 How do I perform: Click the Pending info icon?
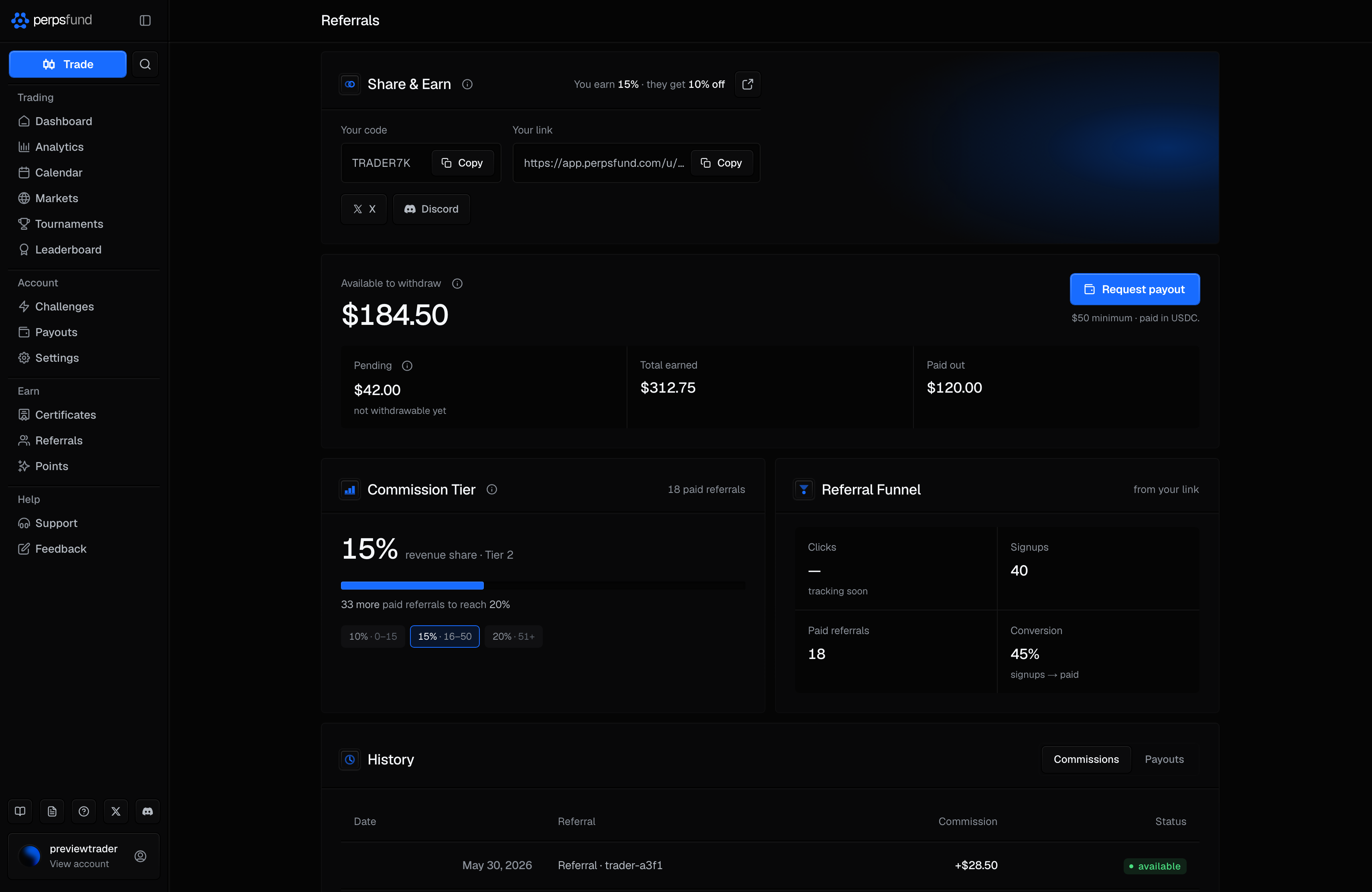point(407,366)
